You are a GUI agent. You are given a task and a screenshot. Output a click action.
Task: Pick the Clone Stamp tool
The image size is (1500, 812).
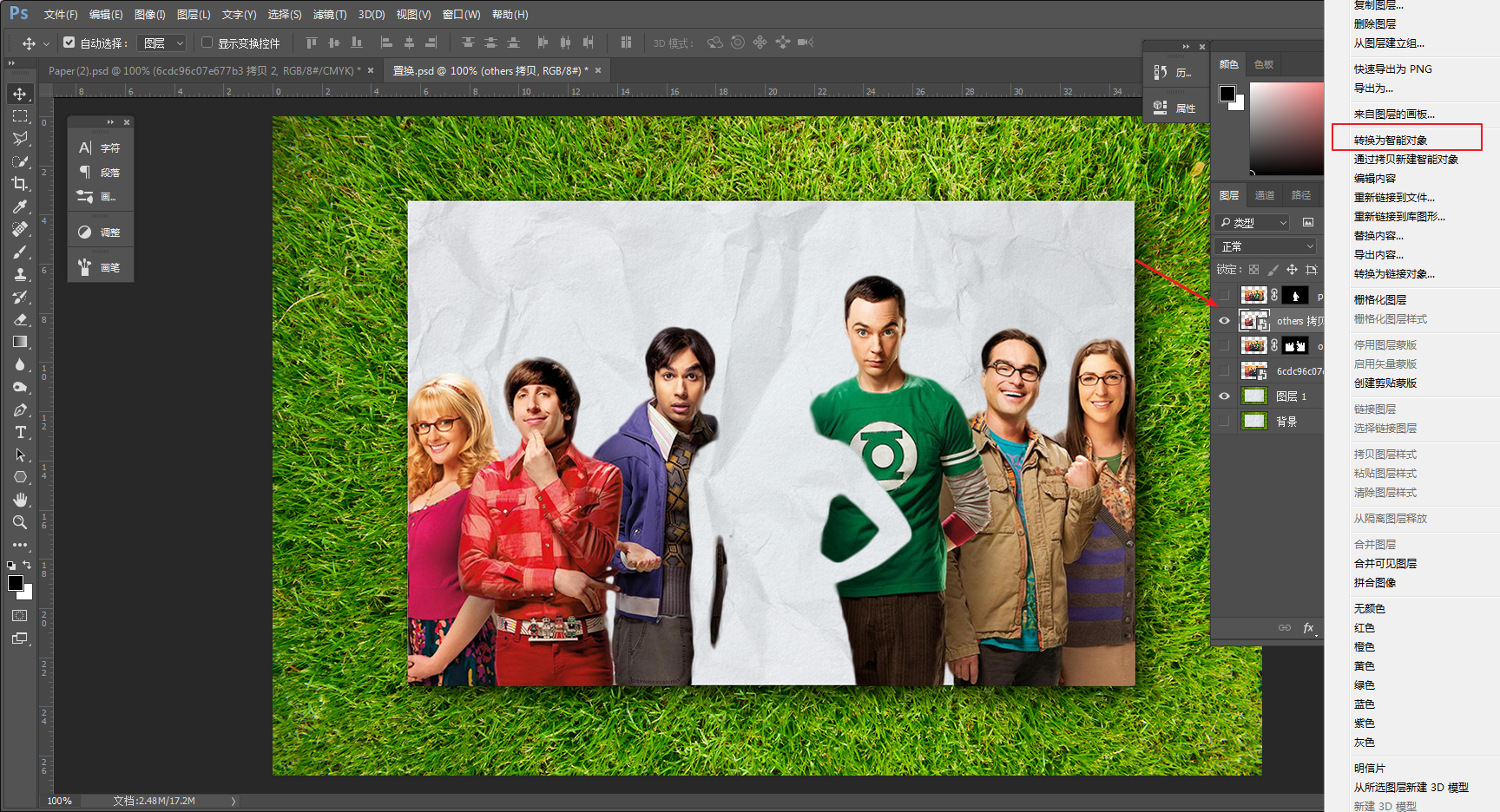(x=19, y=274)
